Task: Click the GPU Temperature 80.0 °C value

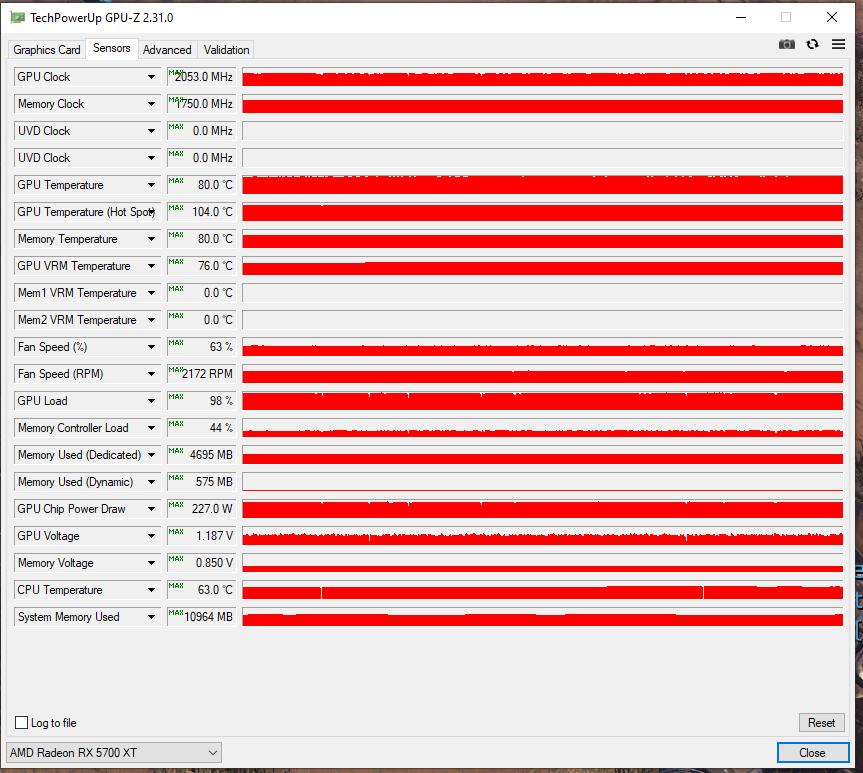Action: click(x=201, y=184)
